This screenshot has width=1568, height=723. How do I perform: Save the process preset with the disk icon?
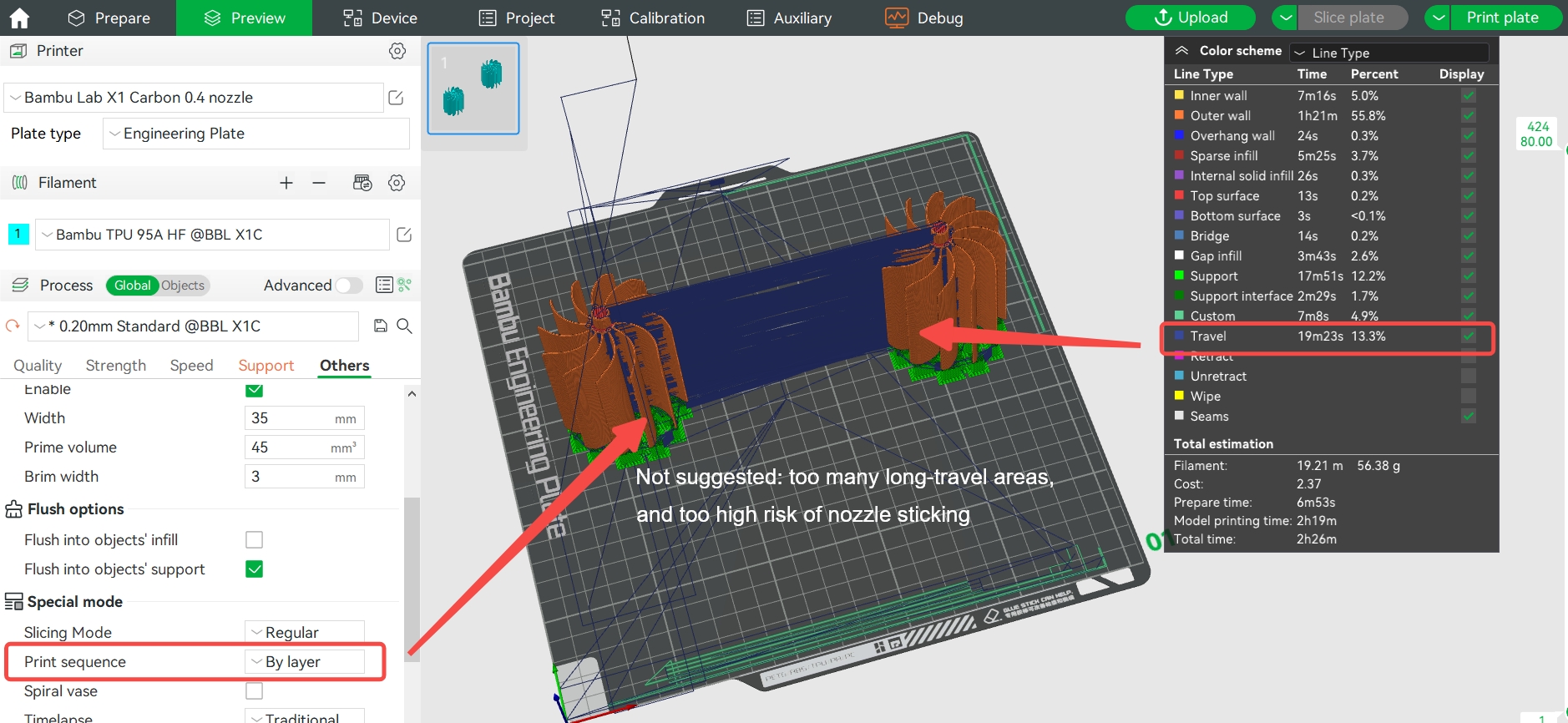coord(381,326)
